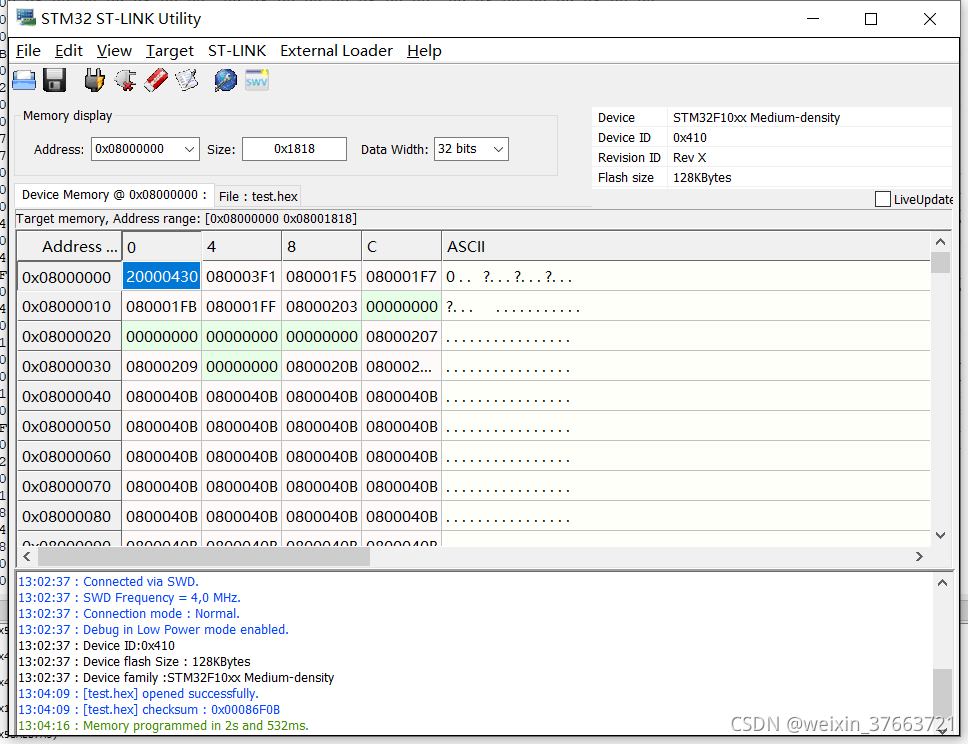Screen dimensions: 968x744
Task: Open the SWV viewer icon
Action: [257, 80]
